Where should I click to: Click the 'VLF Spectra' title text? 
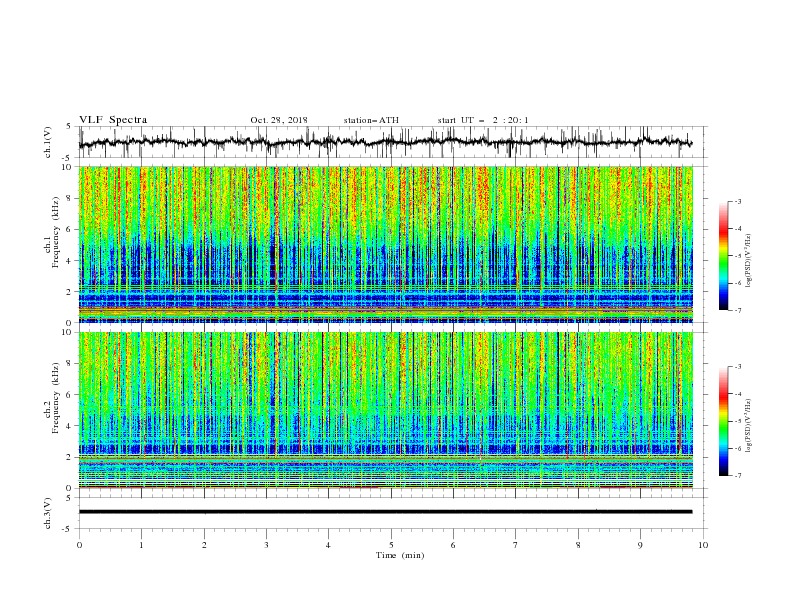tap(113, 120)
